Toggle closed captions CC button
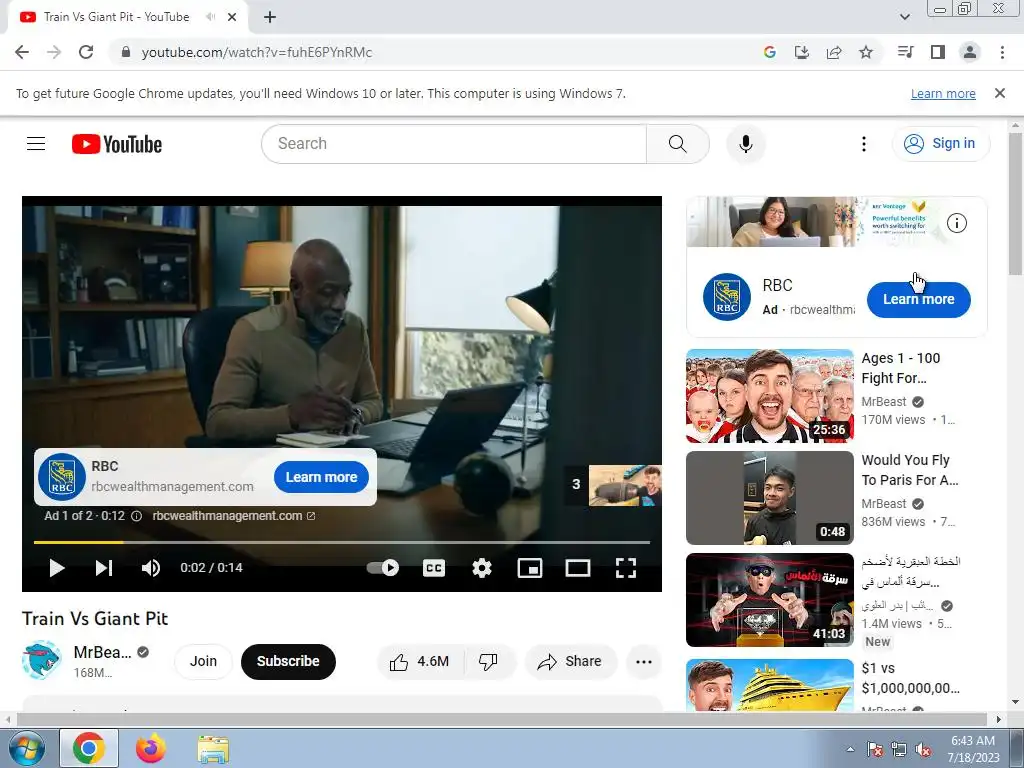The width and height of the screenshot is (1024, 768). 434,568
